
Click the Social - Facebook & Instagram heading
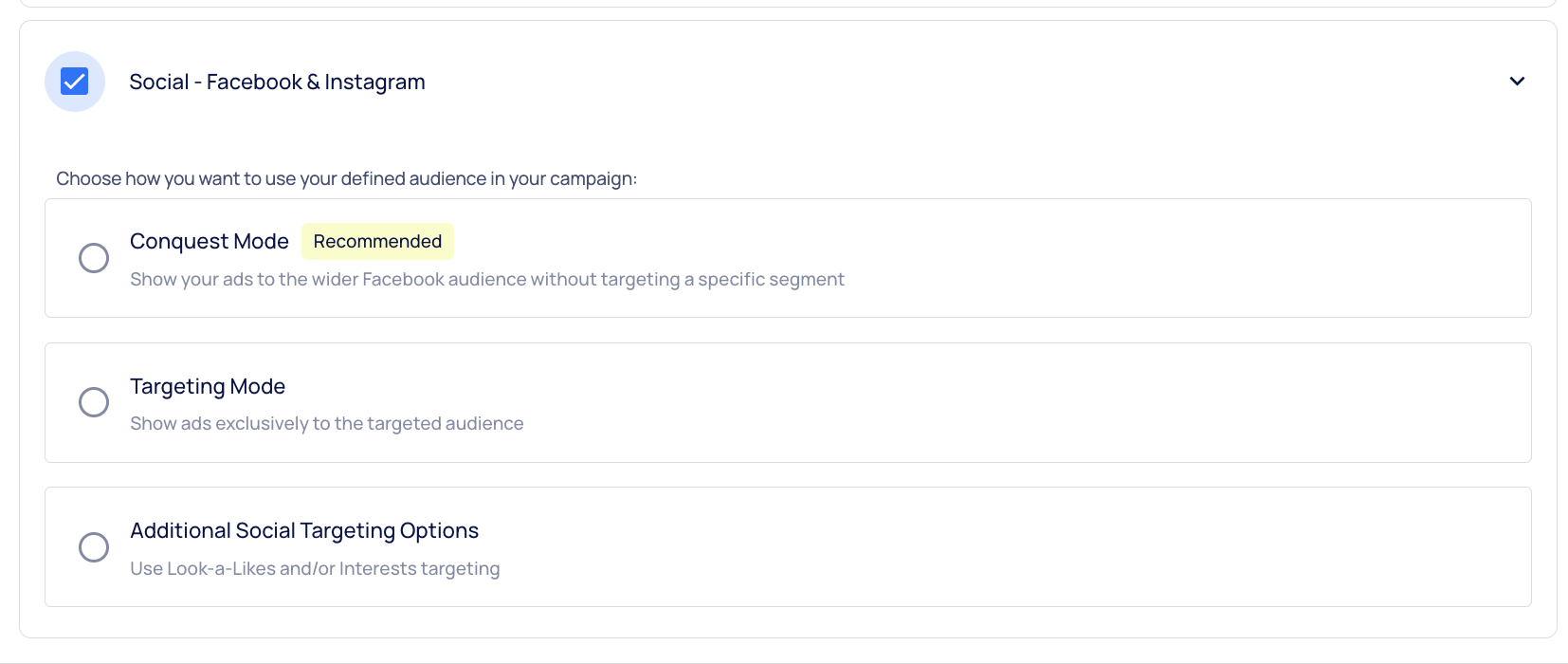pyautogui.click(x=277, y=83)
